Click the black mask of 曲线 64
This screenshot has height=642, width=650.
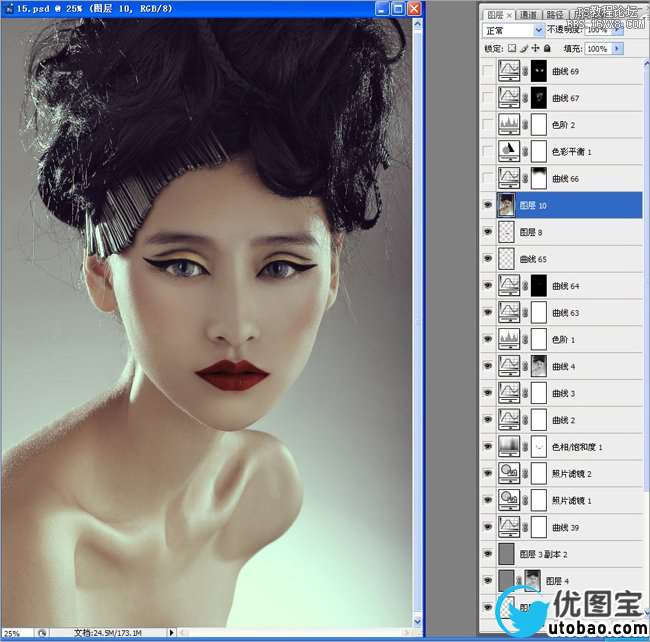(539, 286)
